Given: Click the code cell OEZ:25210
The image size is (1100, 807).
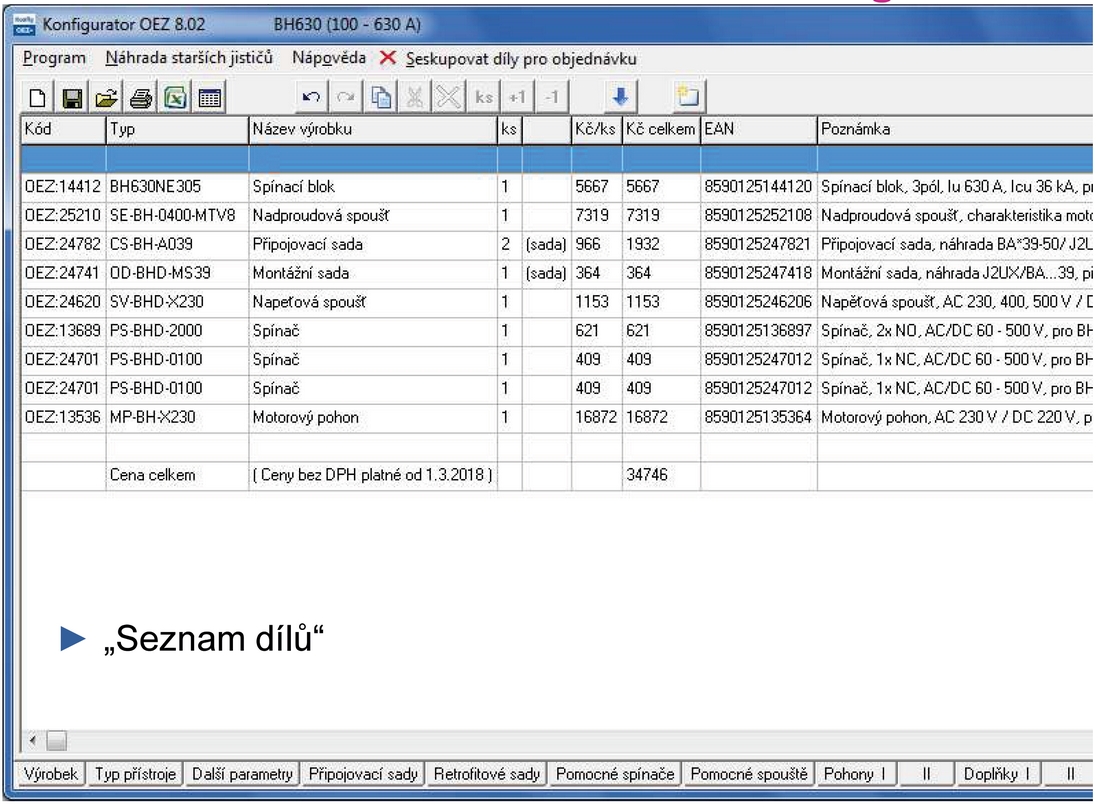Looking at the screenshot, I should pos(63,215).
